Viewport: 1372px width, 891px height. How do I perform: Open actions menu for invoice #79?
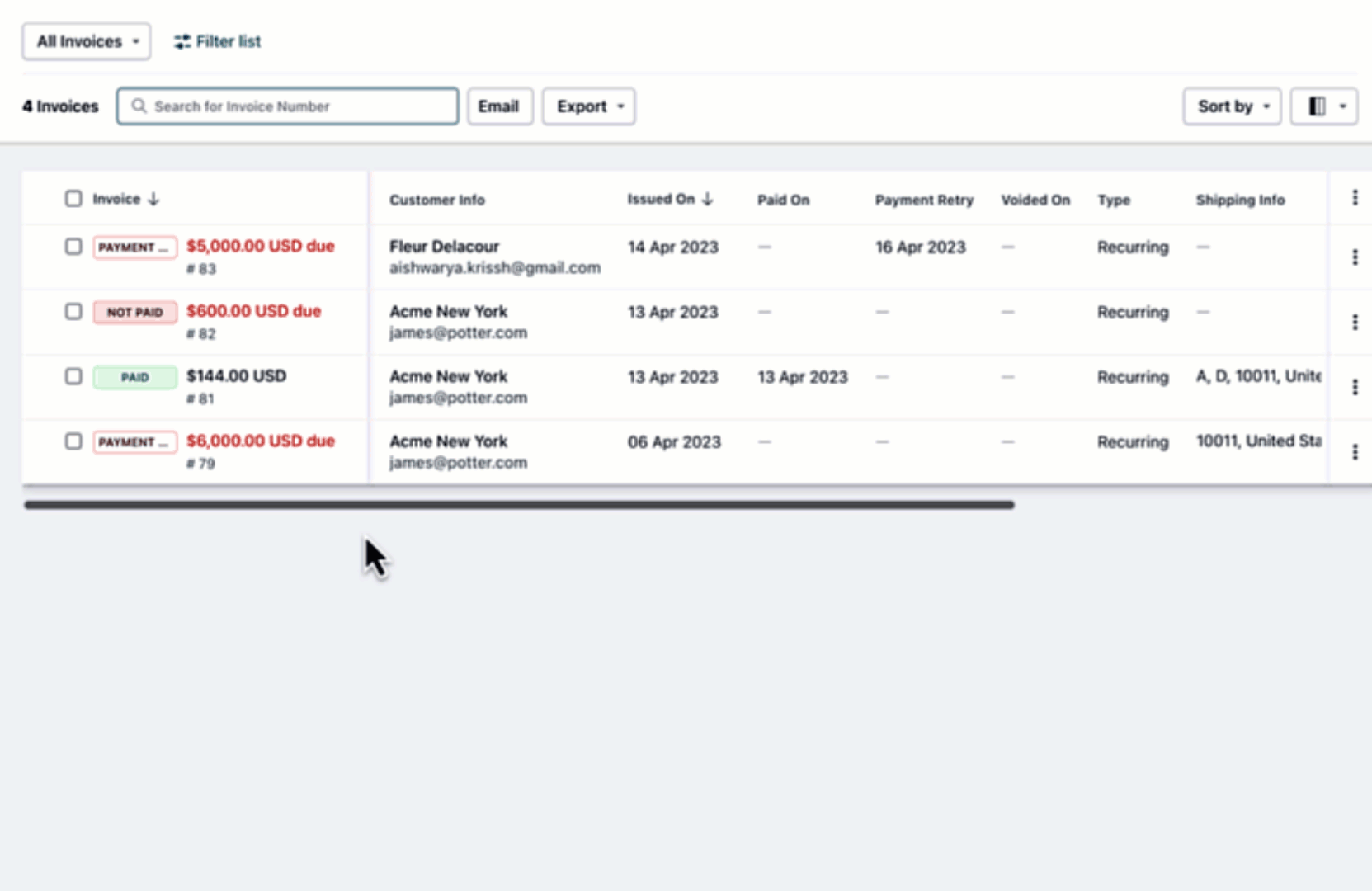(1355, 452)
